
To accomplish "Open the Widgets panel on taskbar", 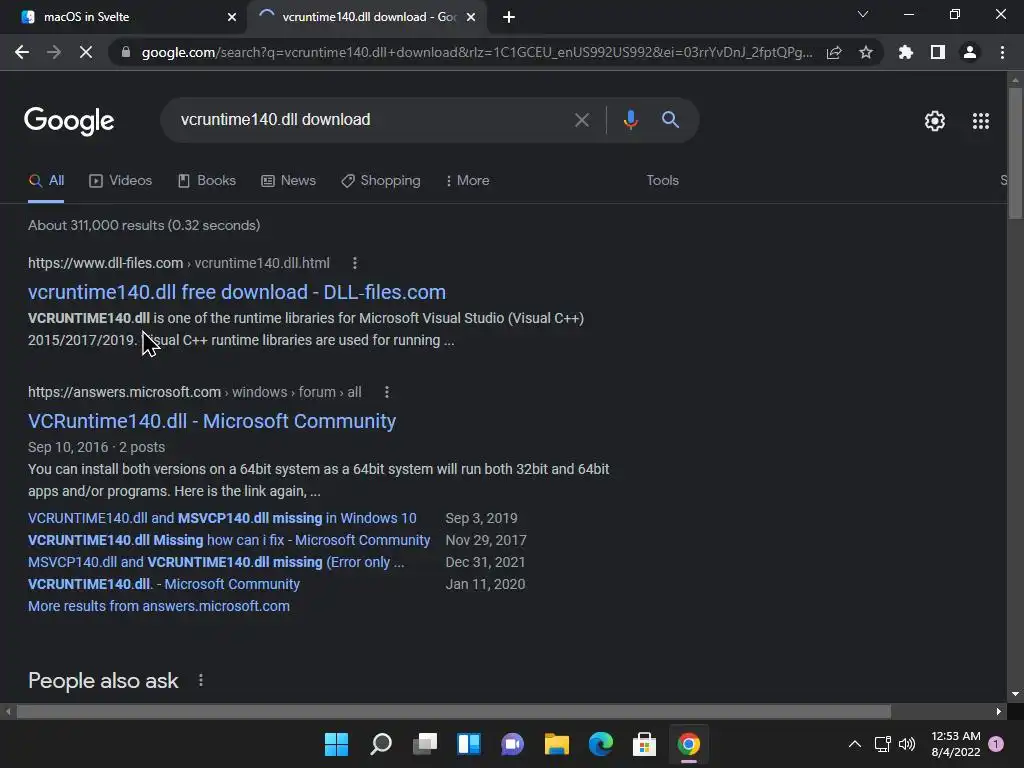I will click(x=469, y=744).
